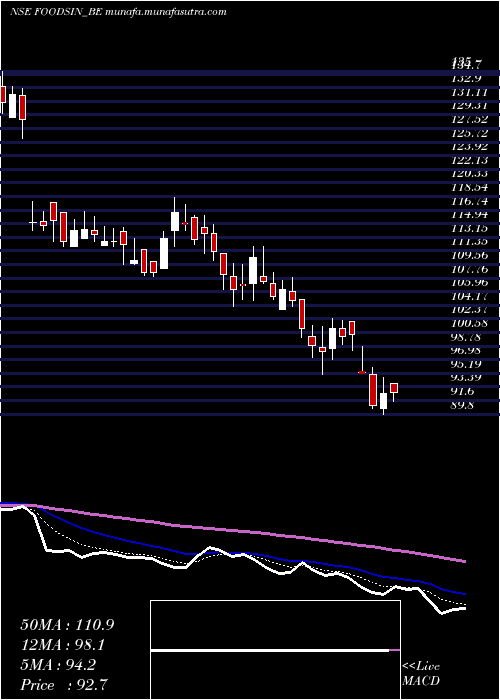
Task: Click the 122.13 price axis label
Action: click(470, 160)
